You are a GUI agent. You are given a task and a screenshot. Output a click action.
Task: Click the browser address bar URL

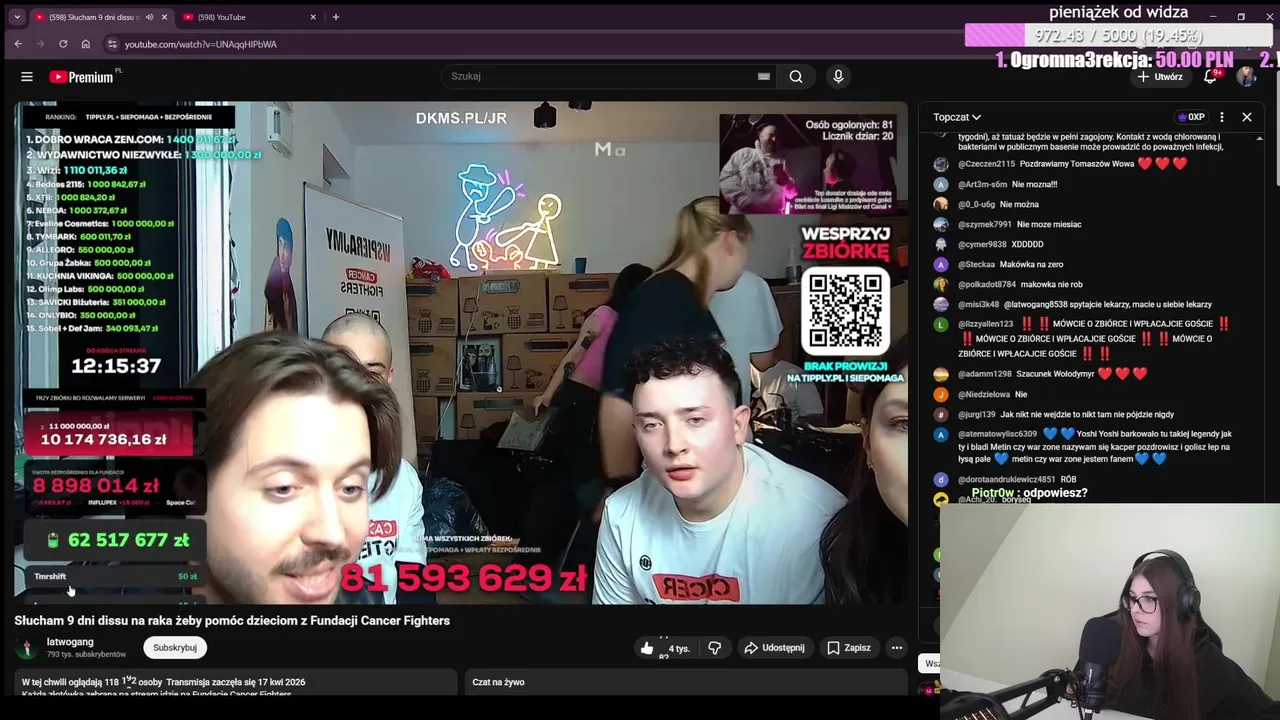[200, 44]
